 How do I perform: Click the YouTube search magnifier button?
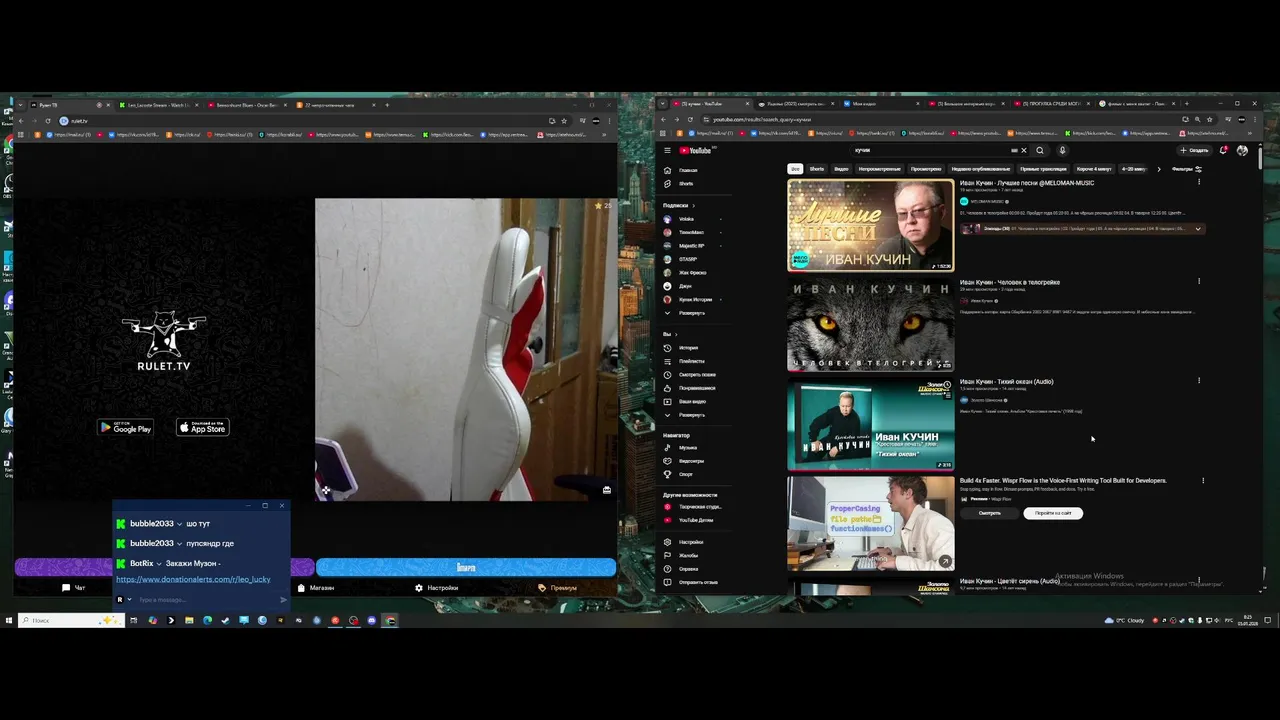pos(1040,151)
